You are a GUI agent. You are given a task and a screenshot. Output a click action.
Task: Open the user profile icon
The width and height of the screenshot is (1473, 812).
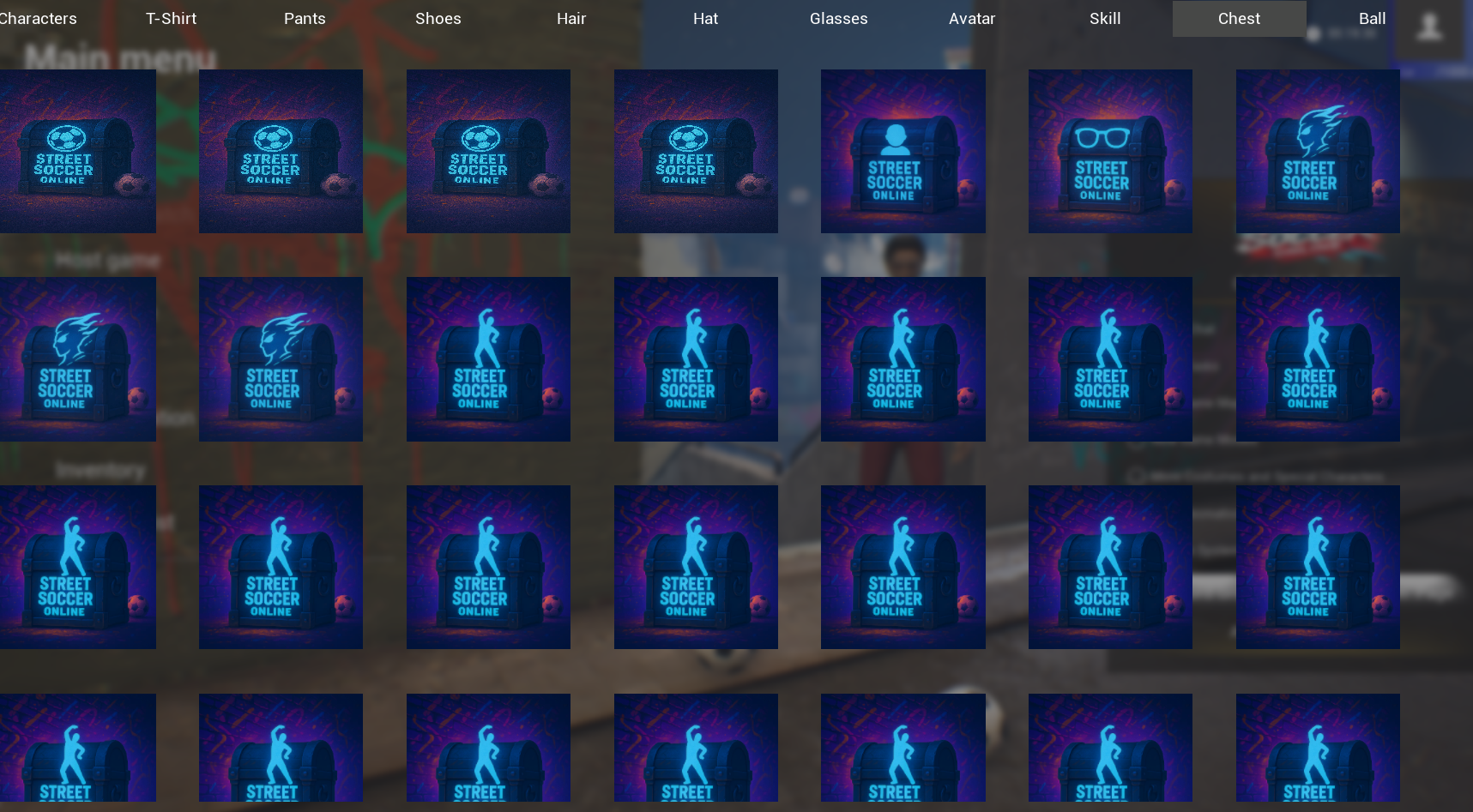tap(1428, 27)
